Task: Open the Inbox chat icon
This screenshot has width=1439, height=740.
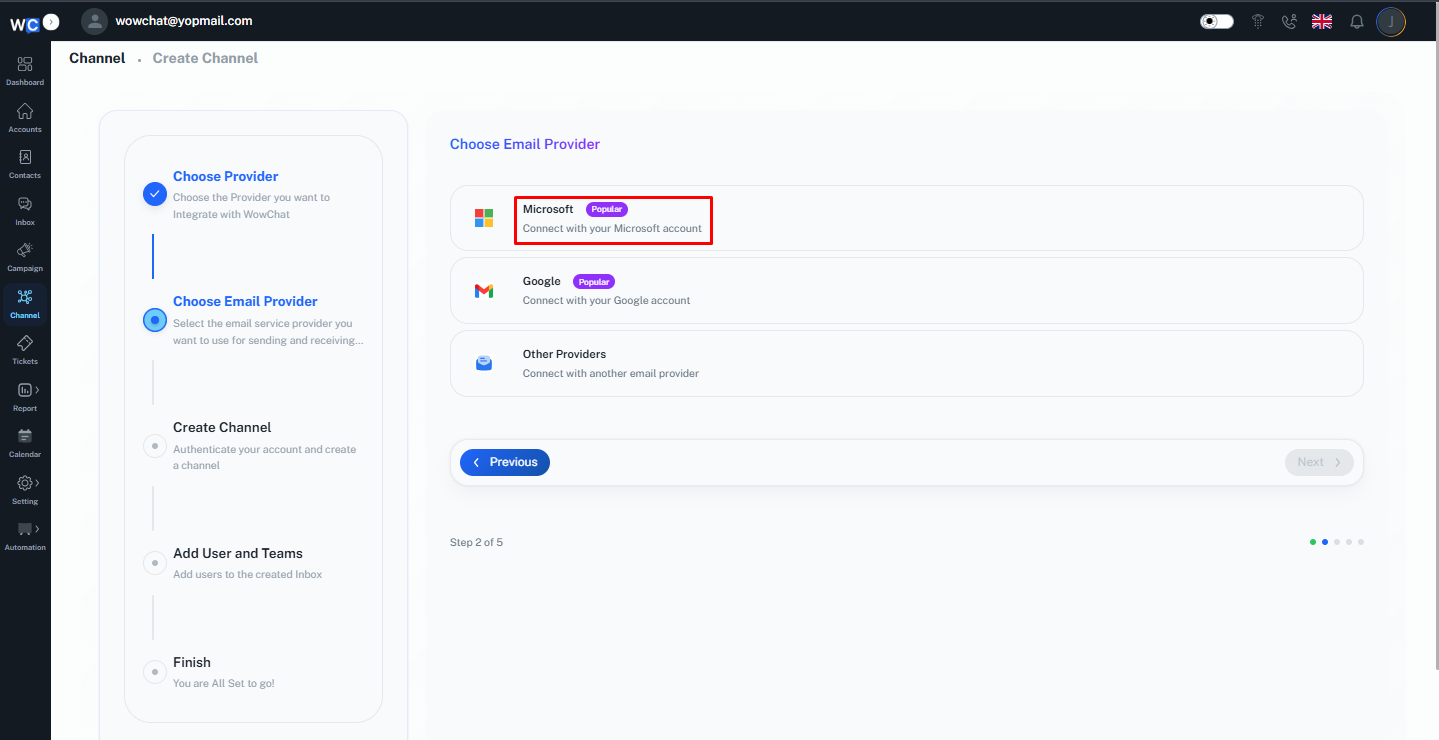Action: pyautogui.click(x=25, y=204)
